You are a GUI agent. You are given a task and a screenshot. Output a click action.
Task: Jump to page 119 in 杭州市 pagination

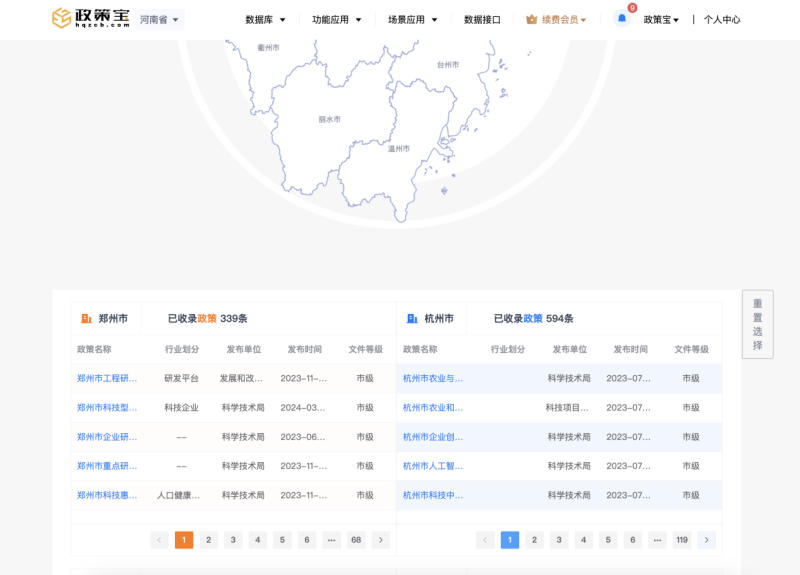click(681, 540)
